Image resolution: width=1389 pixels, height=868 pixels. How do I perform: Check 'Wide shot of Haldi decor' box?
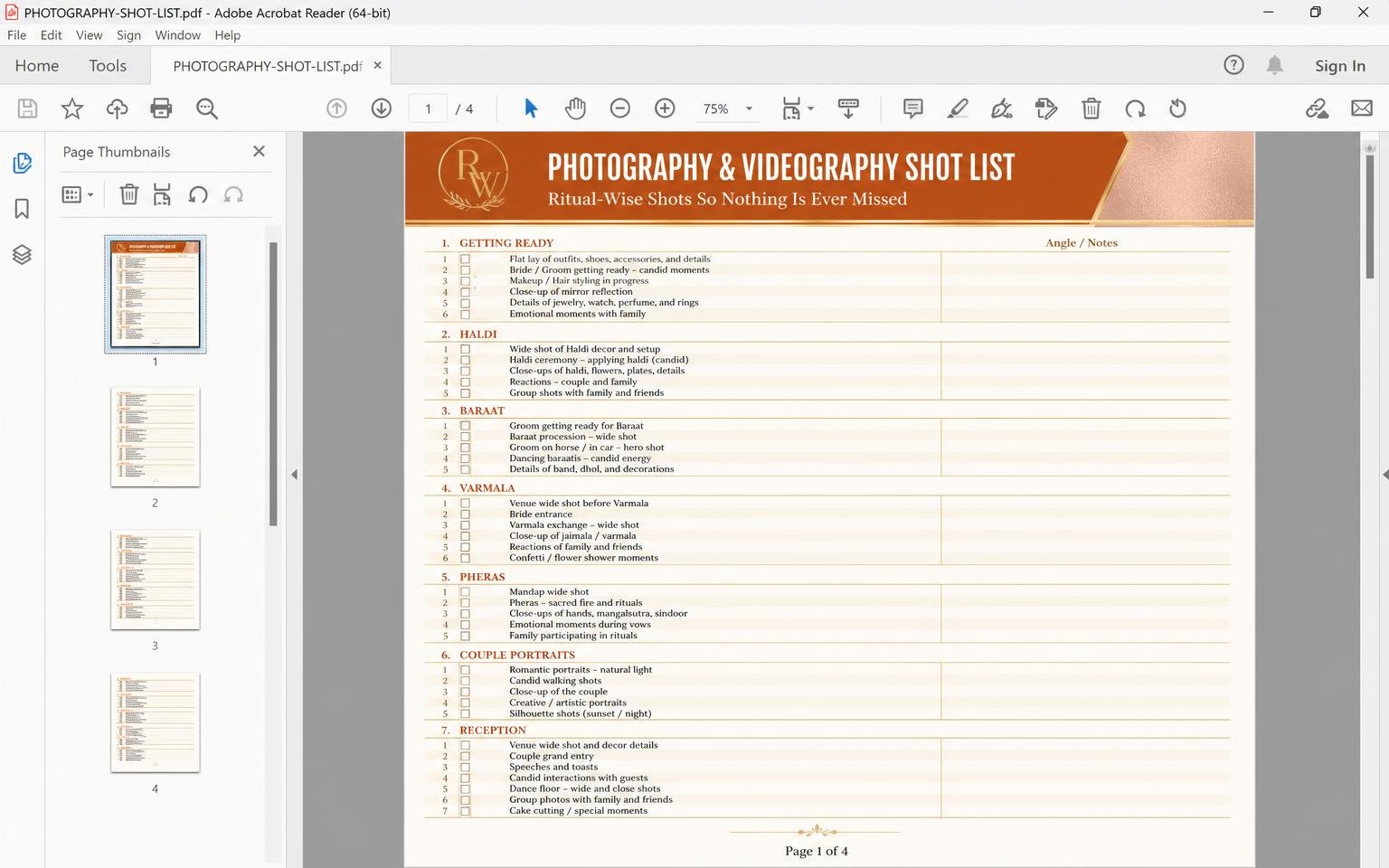465,349
